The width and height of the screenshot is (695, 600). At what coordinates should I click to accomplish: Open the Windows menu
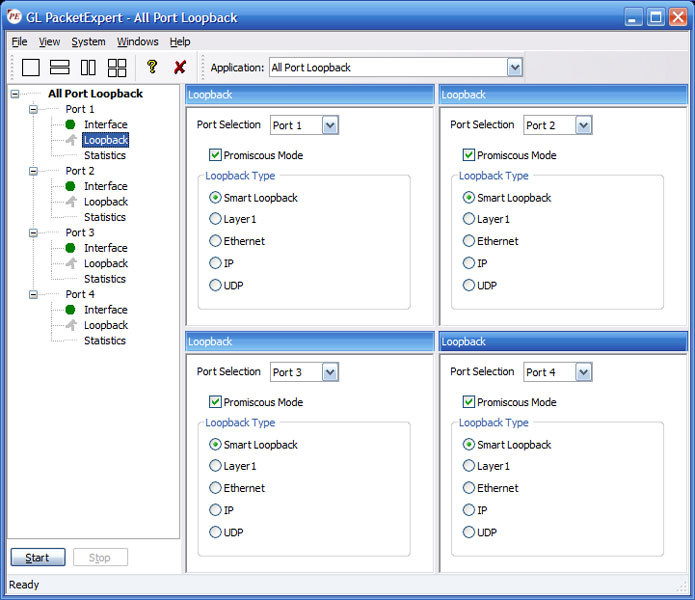tap(137, 42)
